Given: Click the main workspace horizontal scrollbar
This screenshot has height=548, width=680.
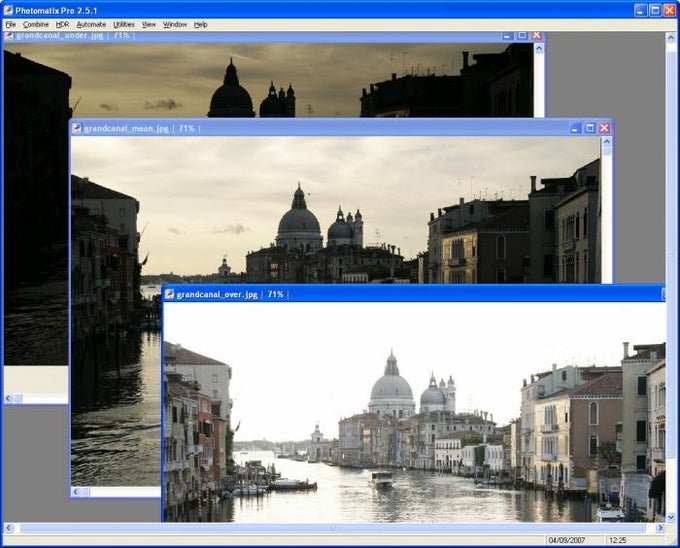Looking at the screenshot, I should pos(330,527).
